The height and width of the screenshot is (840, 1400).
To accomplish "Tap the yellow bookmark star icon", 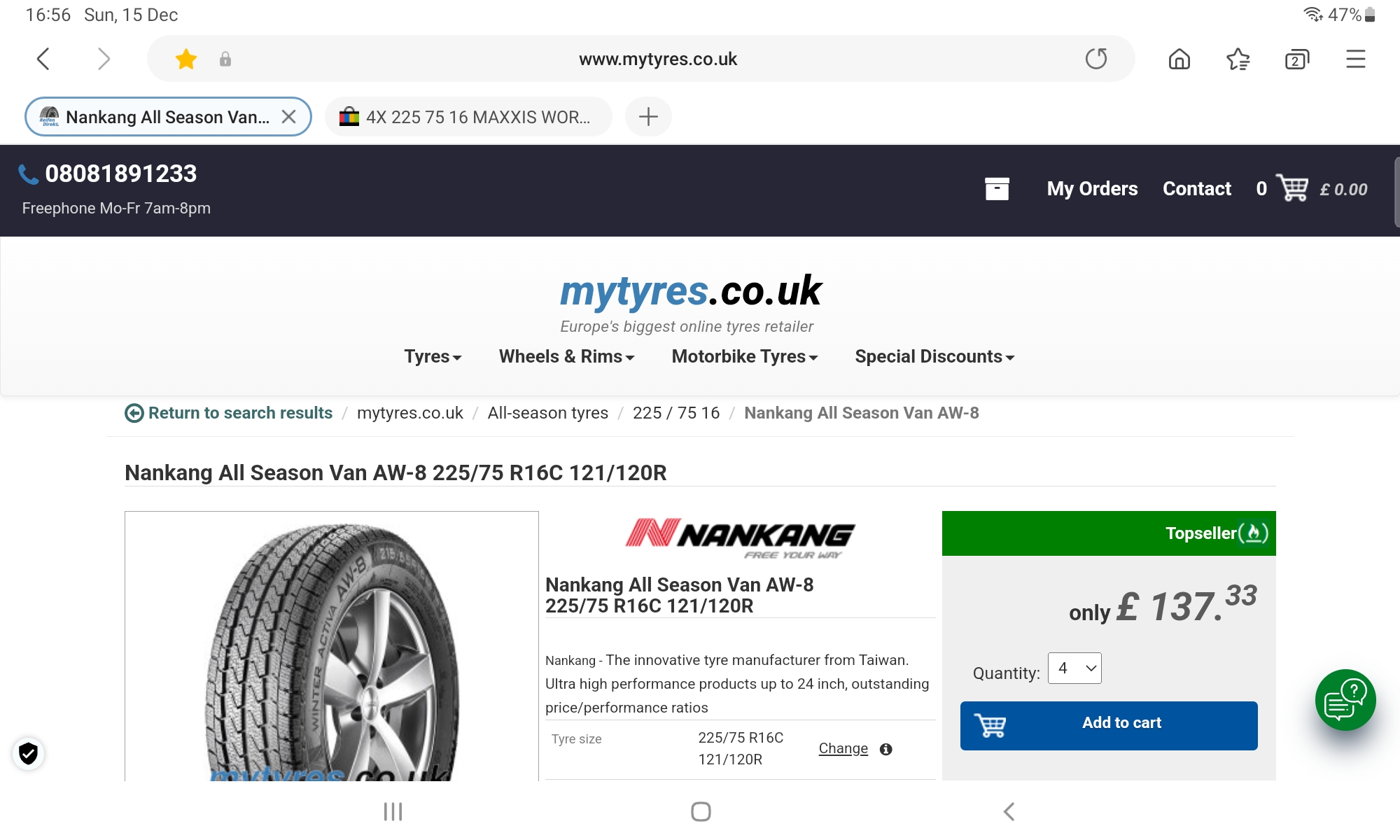I will (x=186, y=59).
